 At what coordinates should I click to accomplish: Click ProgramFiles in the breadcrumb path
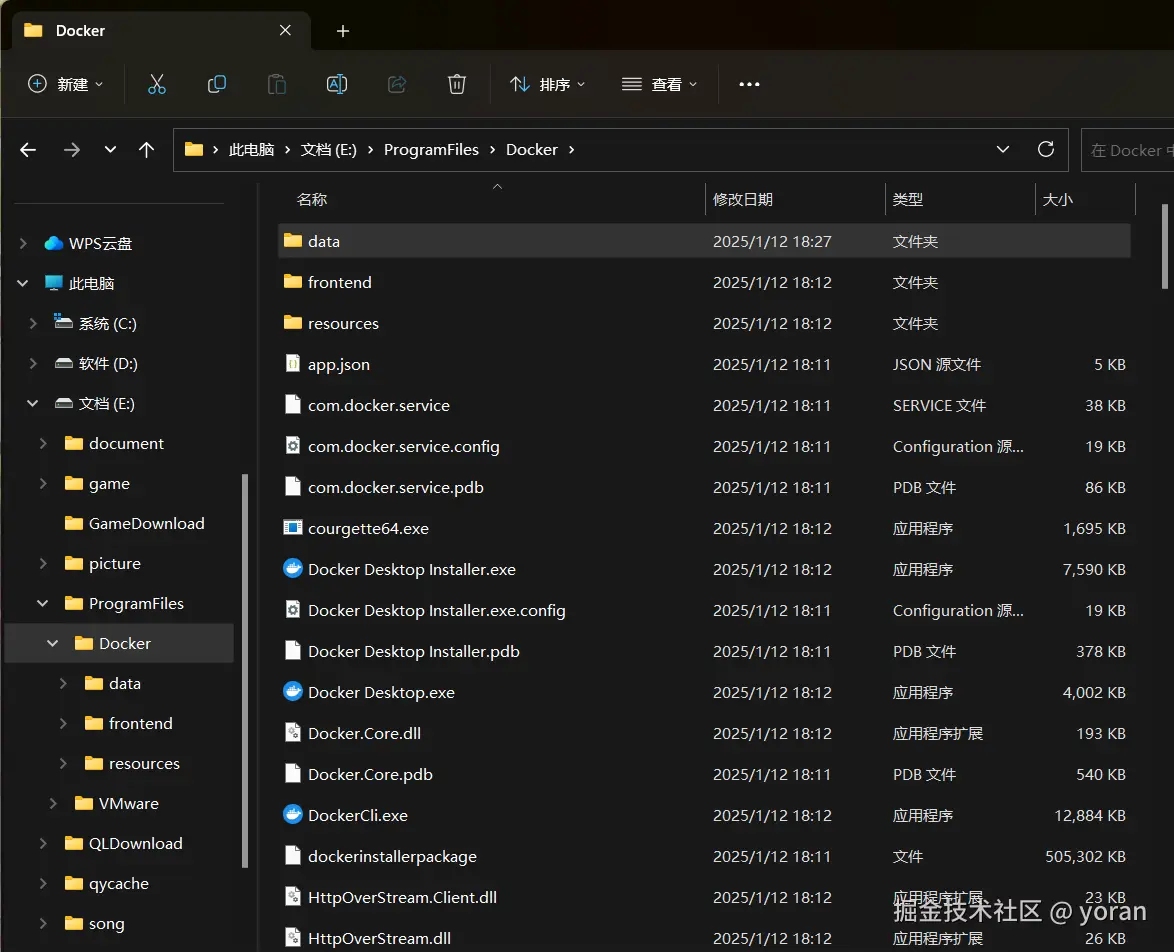pyautogui.click(x=431, y=150)
